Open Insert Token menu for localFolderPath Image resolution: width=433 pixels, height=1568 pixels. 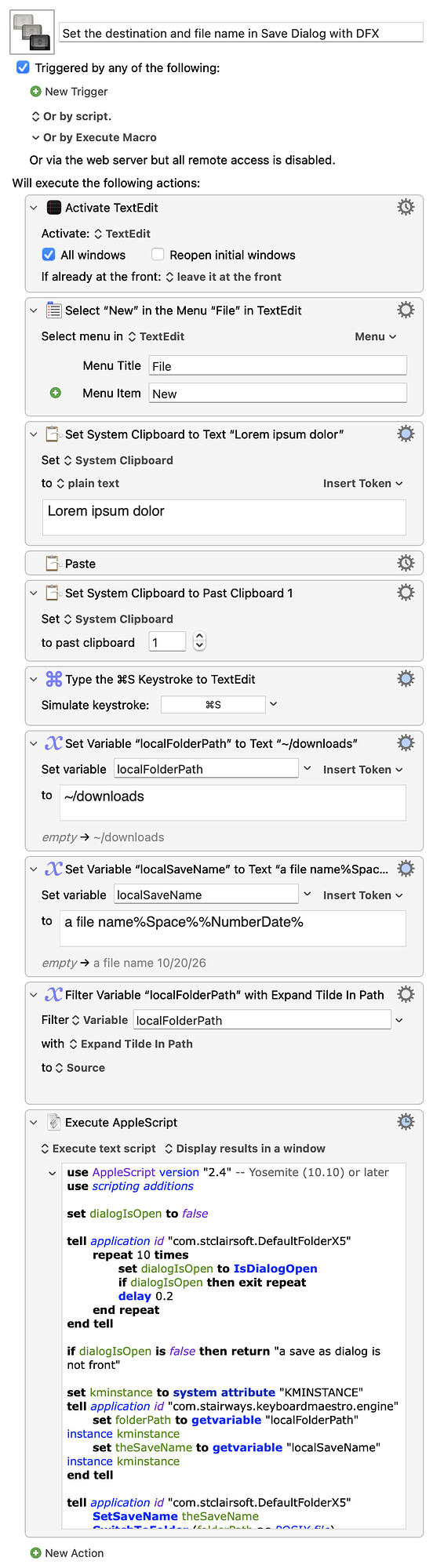363,769
